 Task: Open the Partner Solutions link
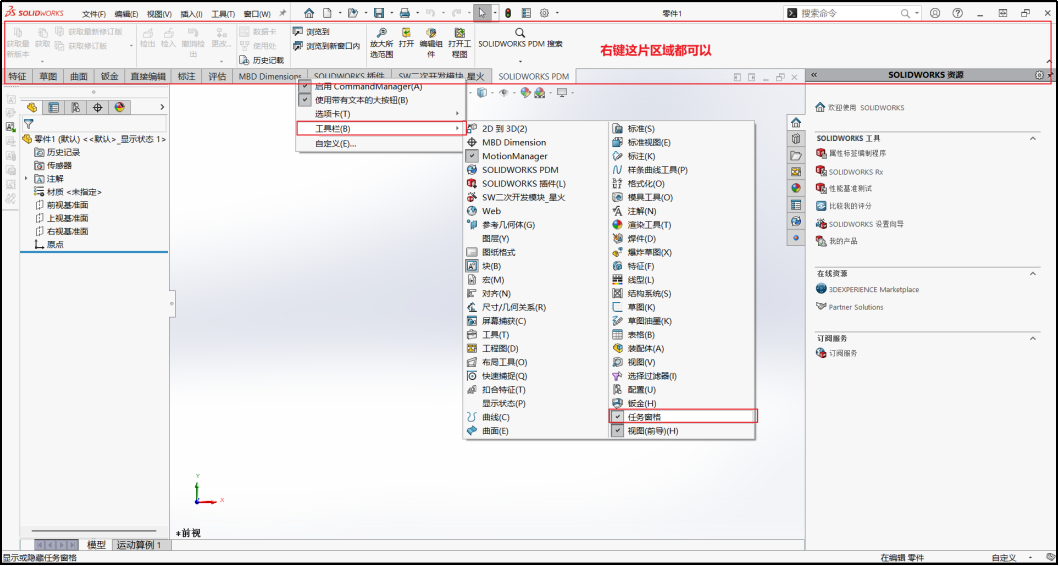pos(856,307)
